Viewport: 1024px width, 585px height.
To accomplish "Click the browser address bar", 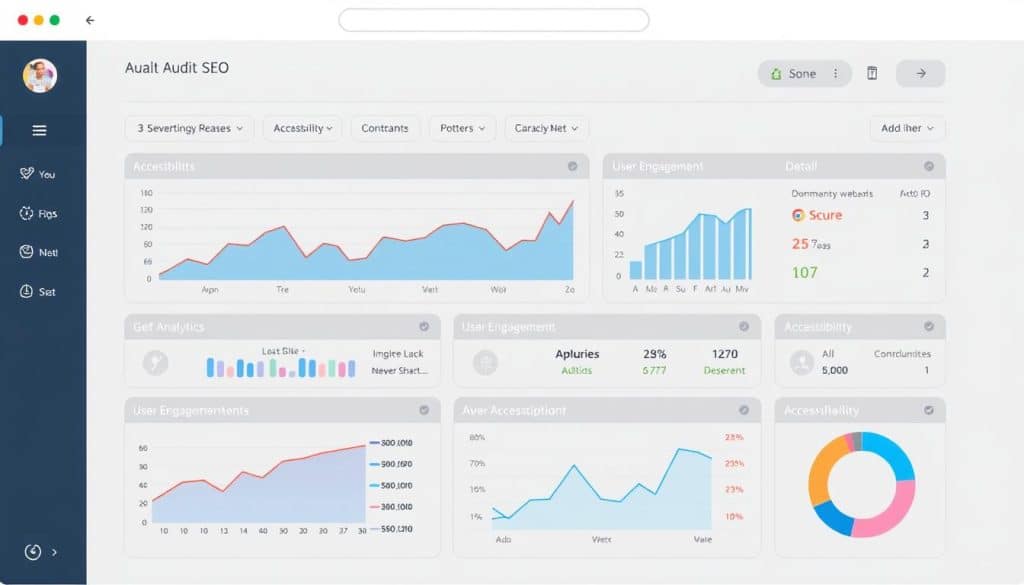I will pos(494,20).
